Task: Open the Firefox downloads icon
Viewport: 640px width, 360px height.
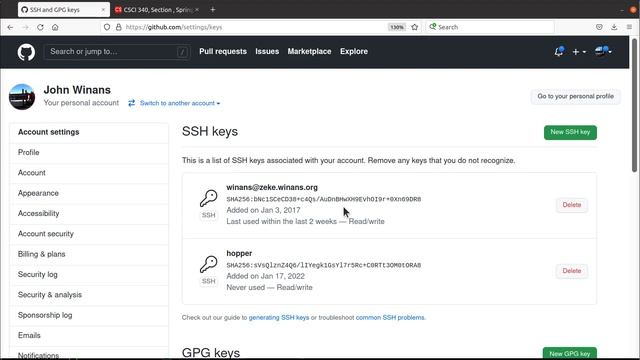Action: click(614, 27)
